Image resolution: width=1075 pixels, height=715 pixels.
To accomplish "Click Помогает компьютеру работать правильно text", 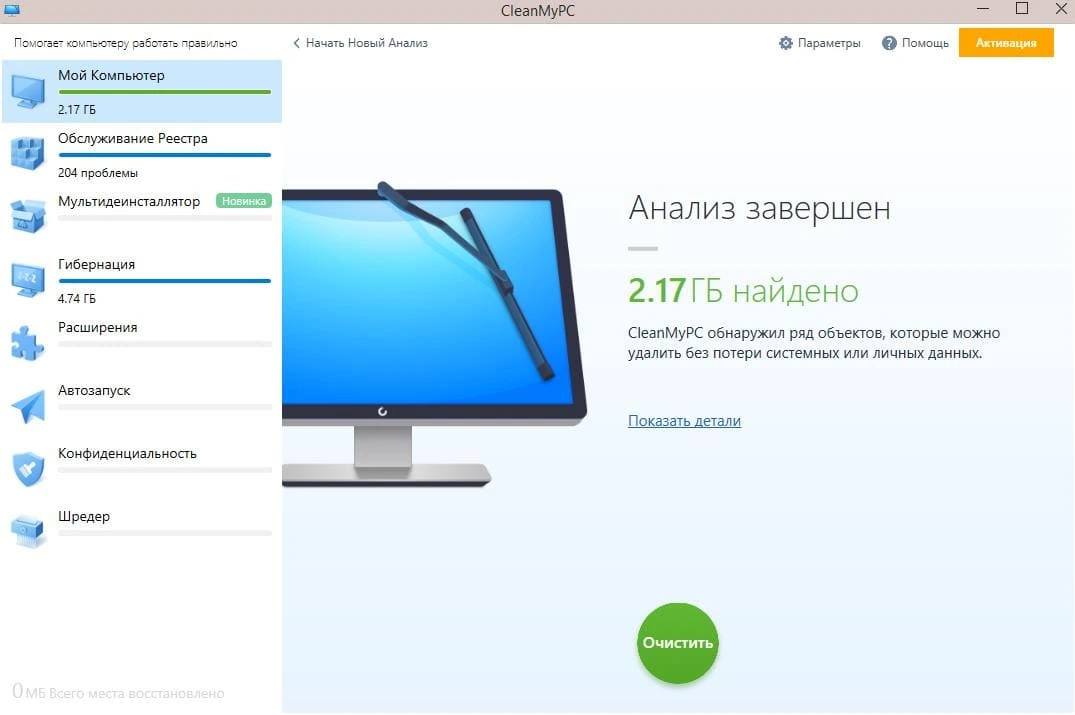I will click(125, 43).
